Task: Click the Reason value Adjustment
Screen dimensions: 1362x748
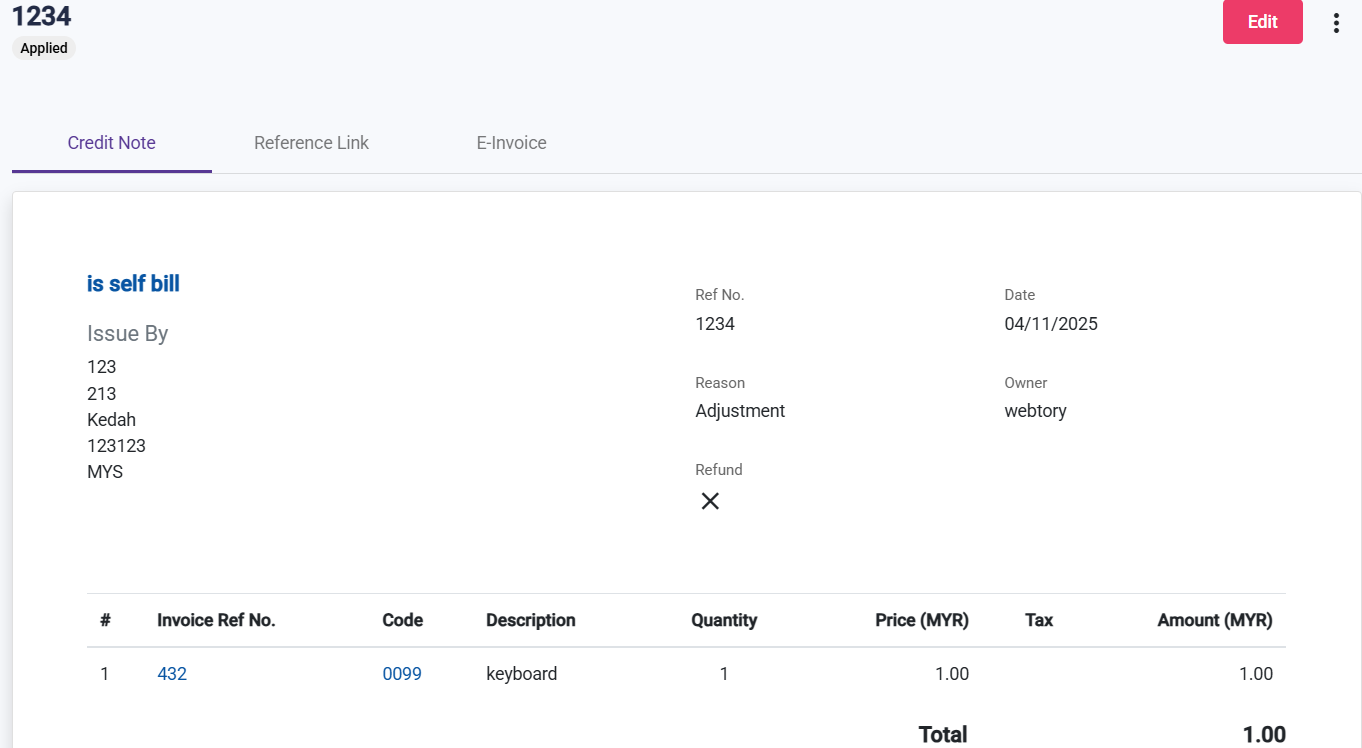Action: [740, 411]
